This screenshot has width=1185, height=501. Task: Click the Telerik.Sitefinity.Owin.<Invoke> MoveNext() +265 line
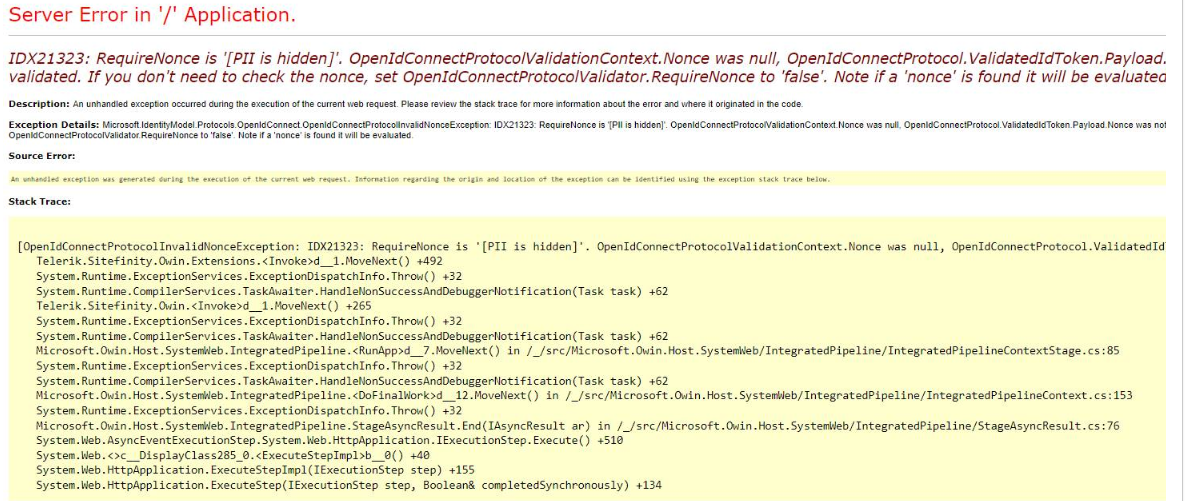[x=203, y=306]
